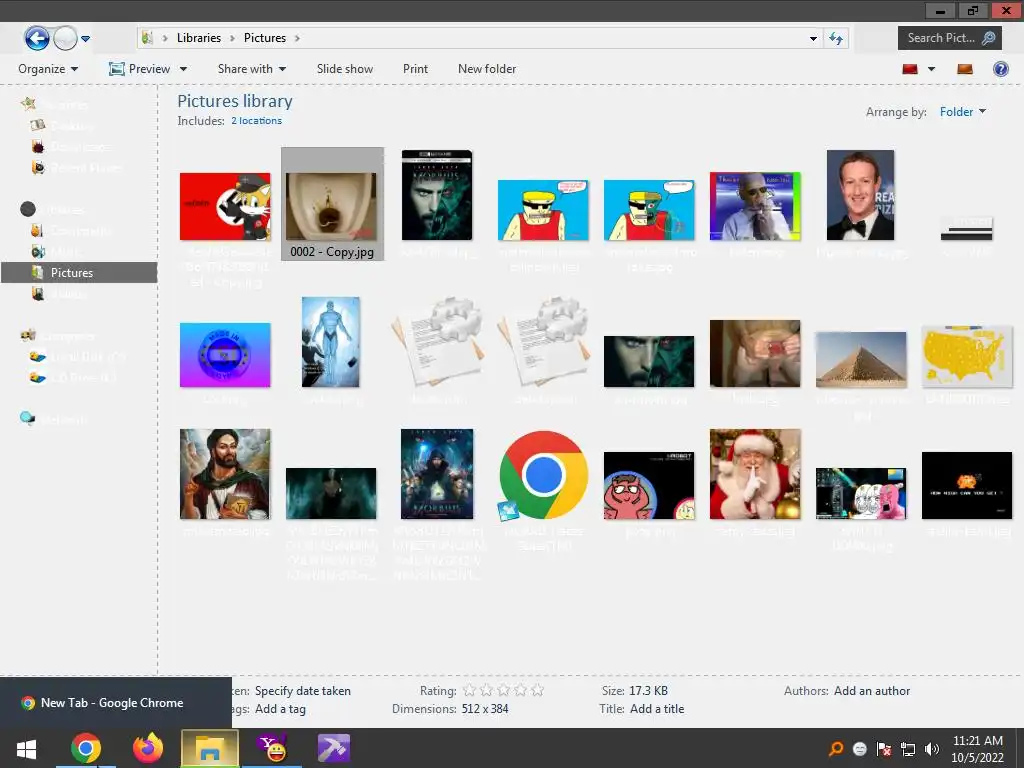Screen dimensions: 1024x768
Task: Open Action Center flag tray icon
Action: pyautogui.click(x=884, y=749)
